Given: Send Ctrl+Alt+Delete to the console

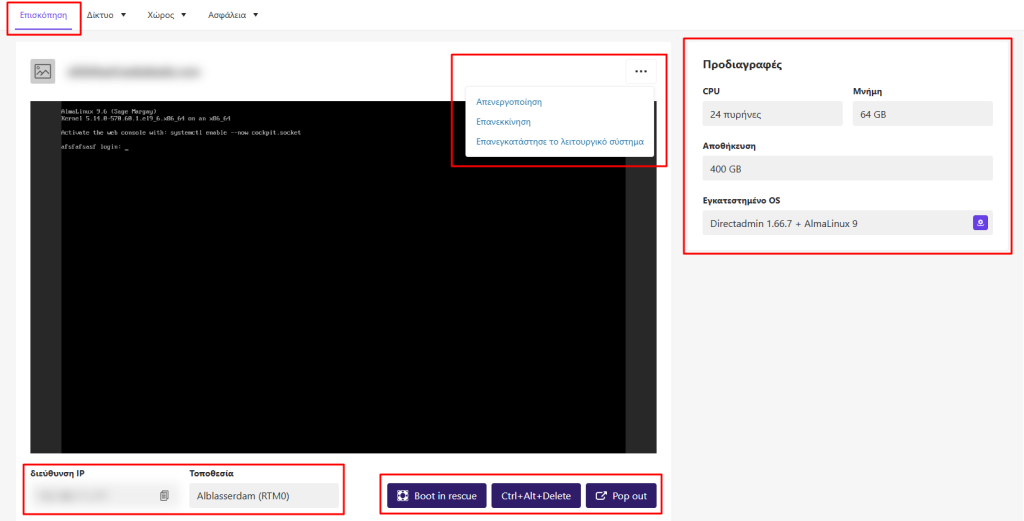Looking at the screenshot, I should [x=535, y=496].
